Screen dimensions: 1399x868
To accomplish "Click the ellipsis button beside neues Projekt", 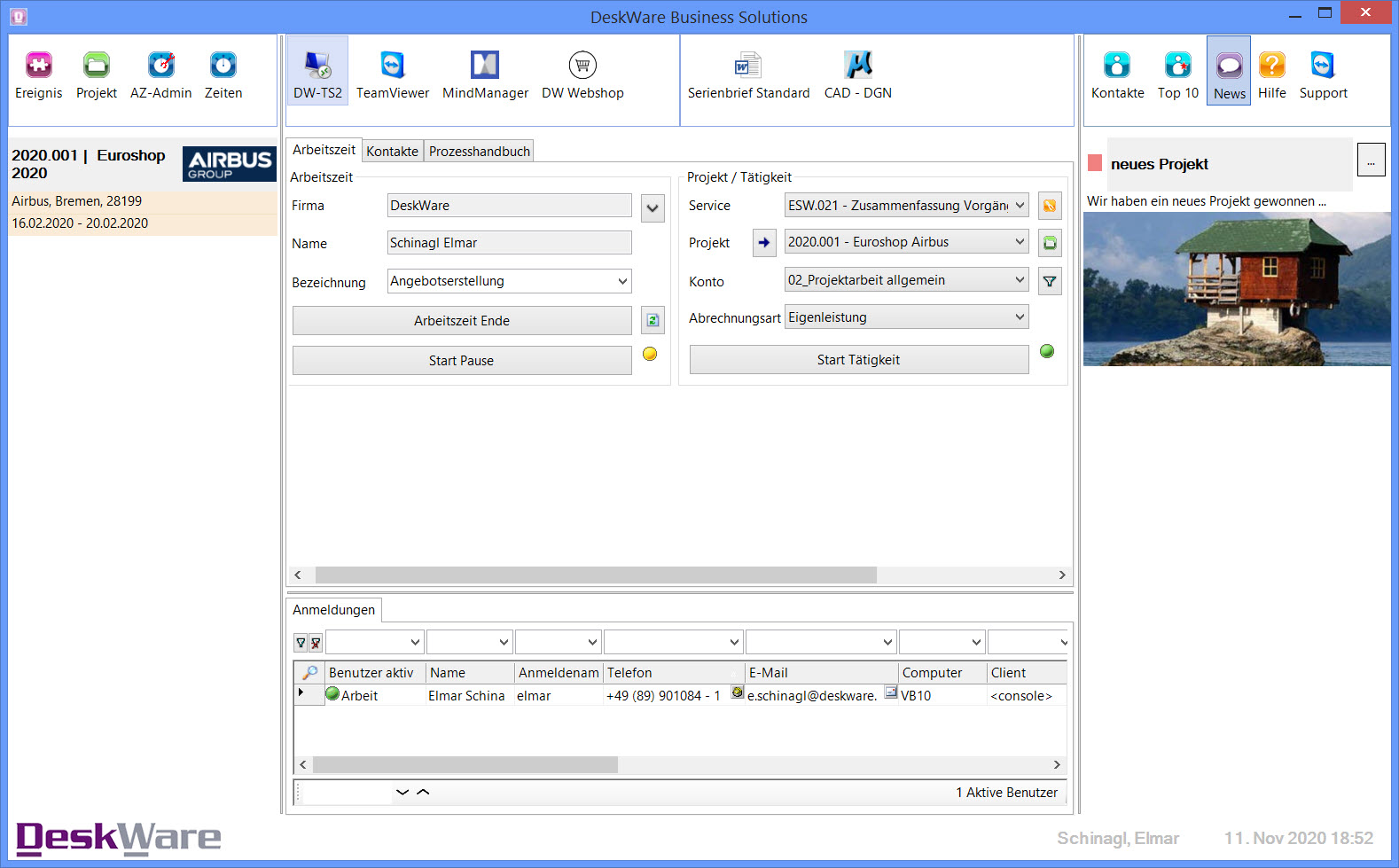I will pos(1371,160).
